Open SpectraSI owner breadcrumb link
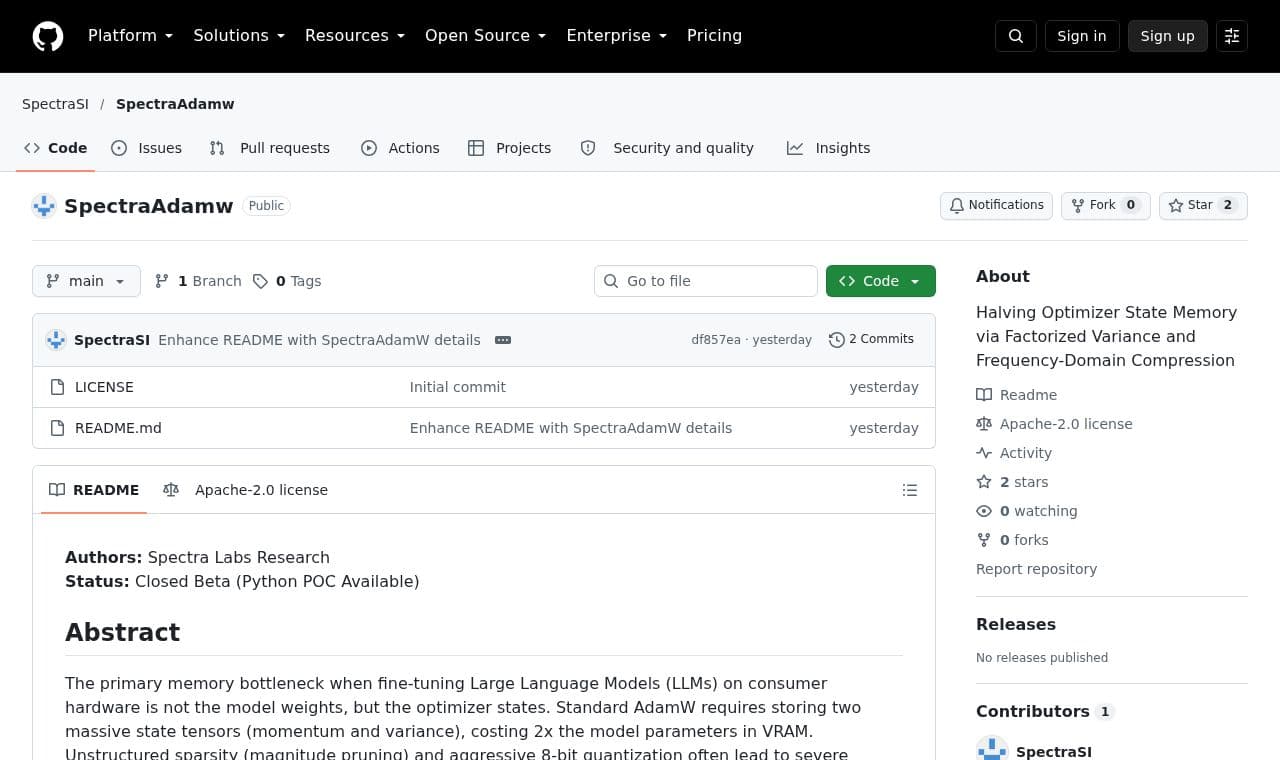This screenshot has width=1280, height=760. click(55, 104)
